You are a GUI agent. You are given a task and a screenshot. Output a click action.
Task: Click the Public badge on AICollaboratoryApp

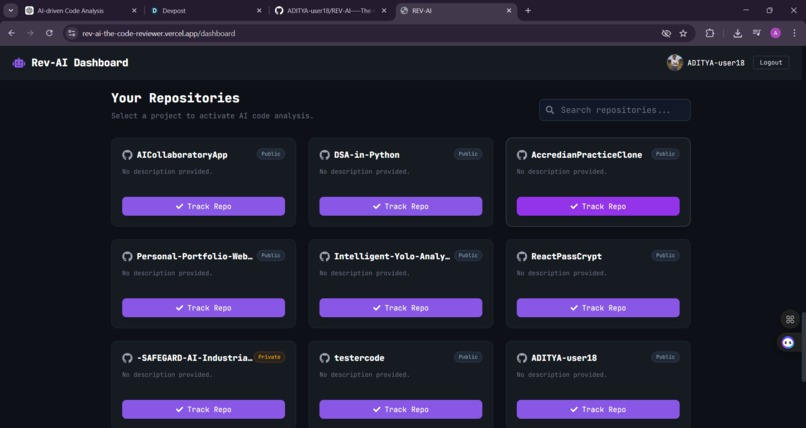coord(271,154)
